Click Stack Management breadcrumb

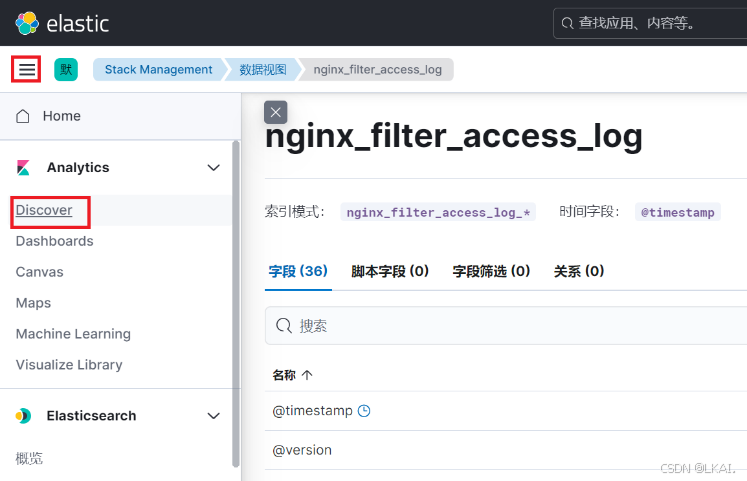click(158, 70)
